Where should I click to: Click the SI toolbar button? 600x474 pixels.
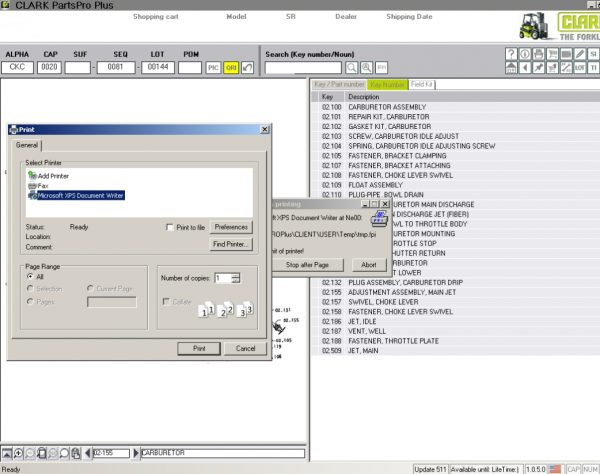pyautogui.click(x=593, y=54)
